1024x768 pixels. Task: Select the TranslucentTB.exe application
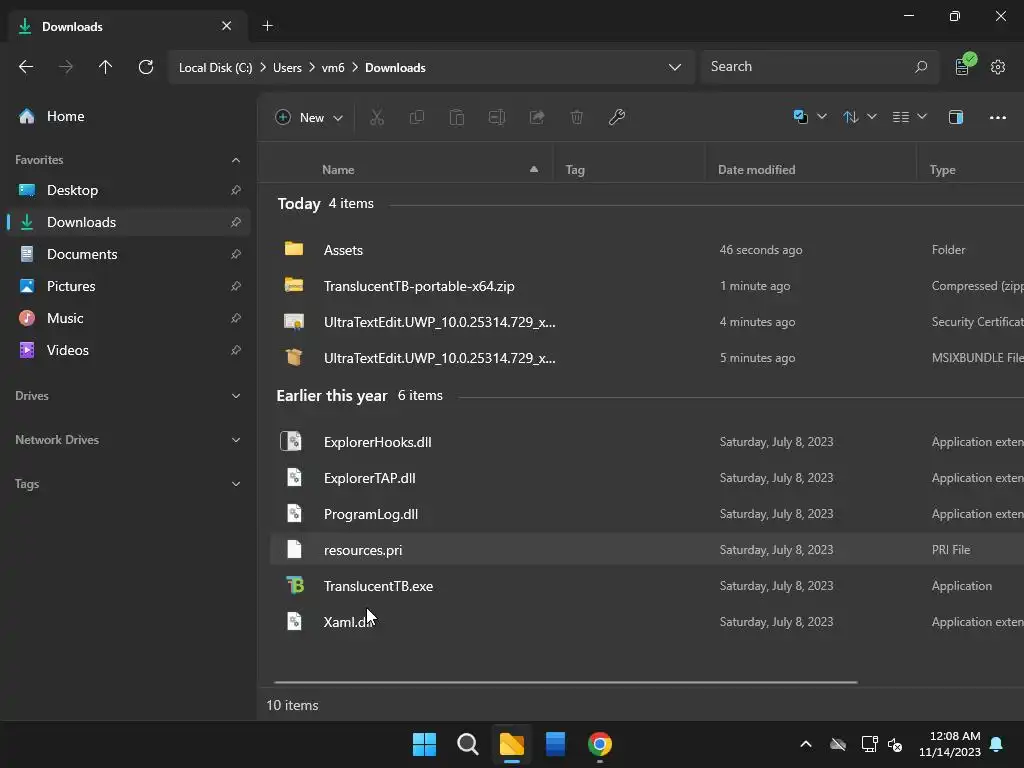[647, 586]
